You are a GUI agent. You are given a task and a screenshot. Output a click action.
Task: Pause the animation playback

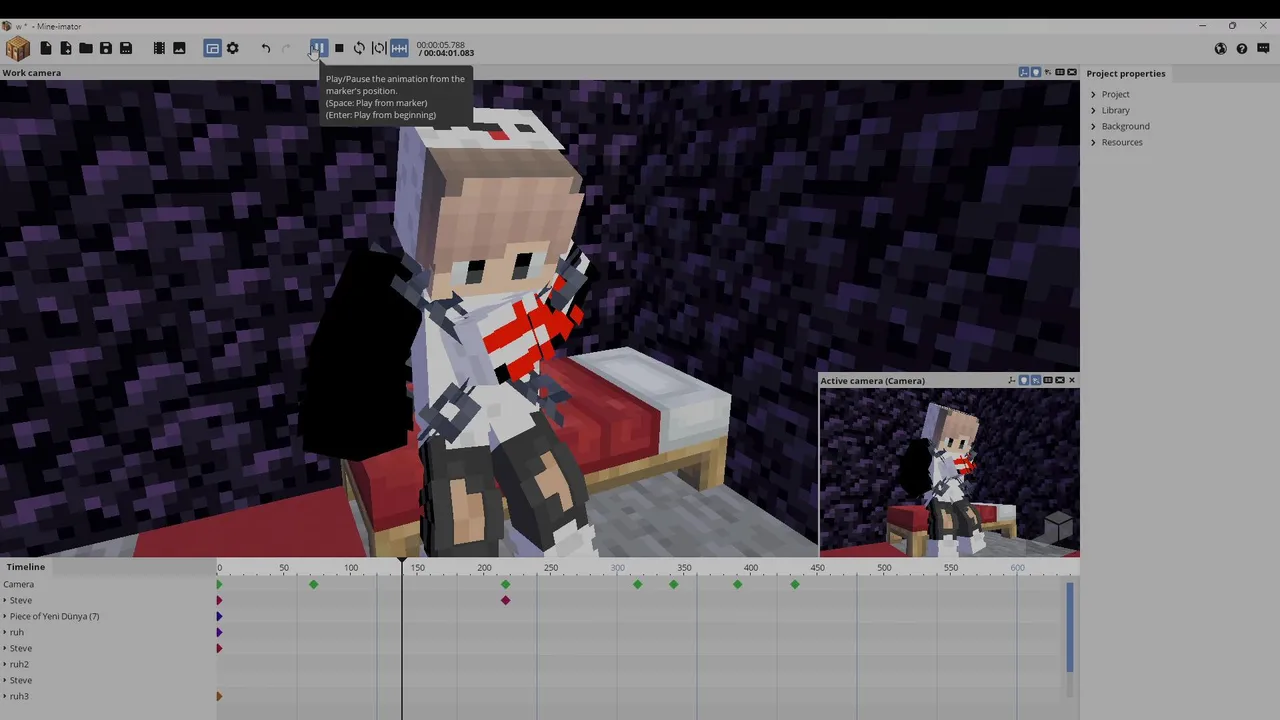(318, 48)
